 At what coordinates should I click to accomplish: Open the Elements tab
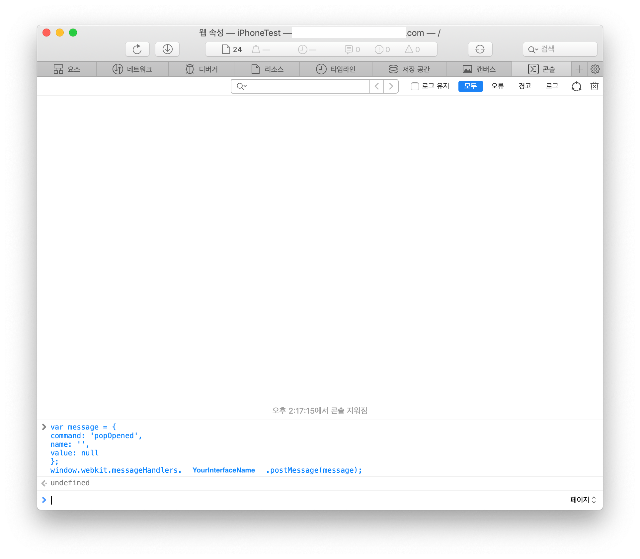pyautogui.click(x=67, y=69)
